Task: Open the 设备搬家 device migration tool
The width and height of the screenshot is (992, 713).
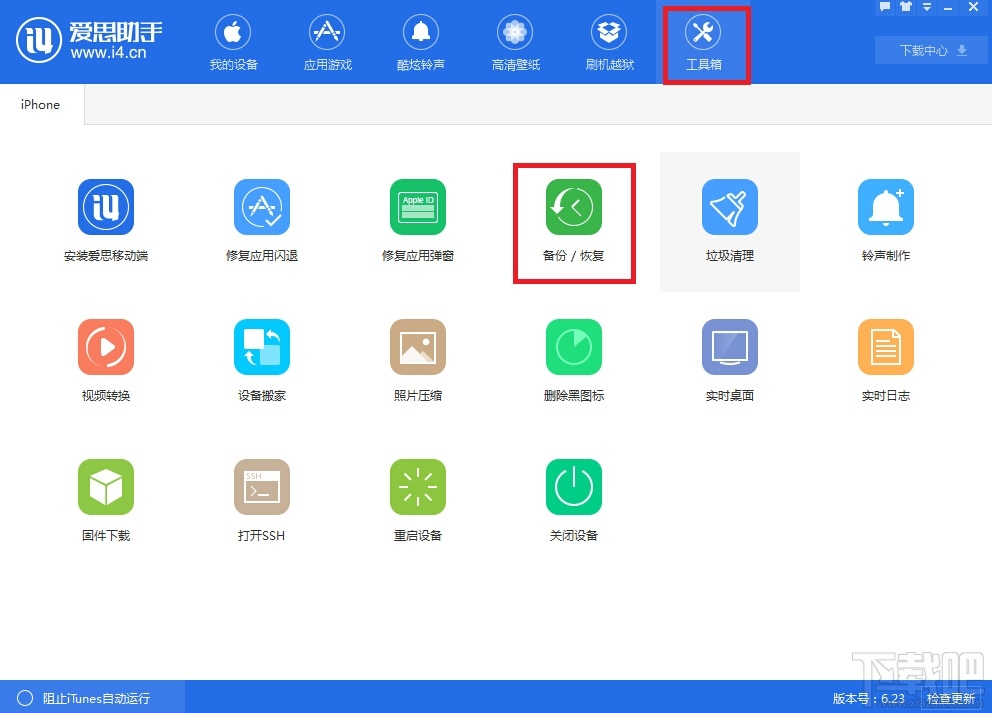Action: (261, 360)
